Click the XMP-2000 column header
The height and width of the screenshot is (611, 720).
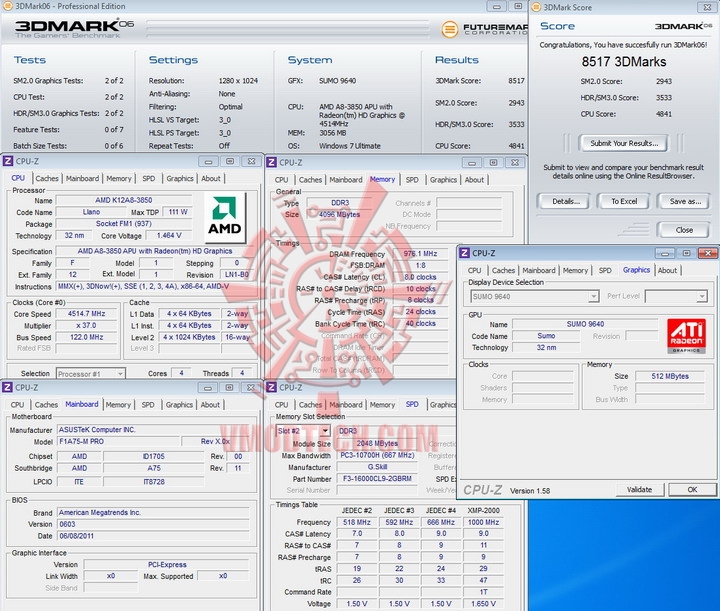483,510
